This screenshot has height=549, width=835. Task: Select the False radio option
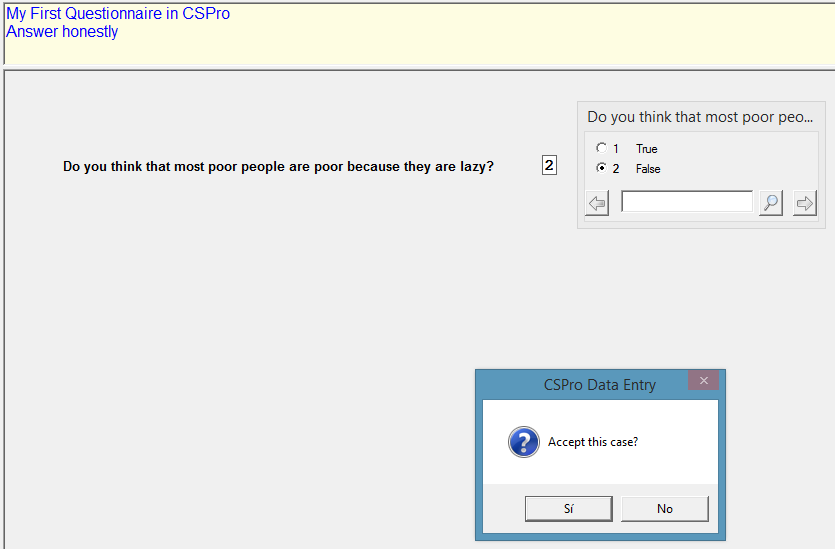[601, 169]
